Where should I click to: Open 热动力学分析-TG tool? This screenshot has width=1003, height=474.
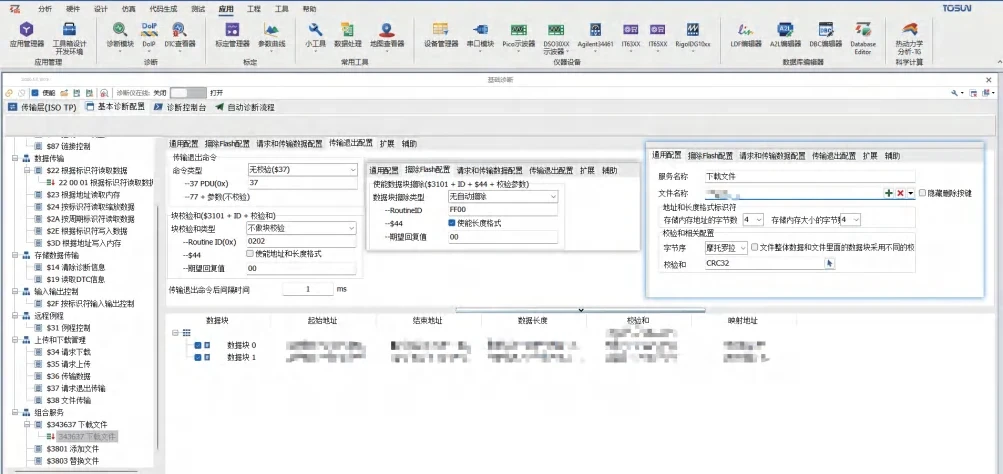[x=909, y=38]
